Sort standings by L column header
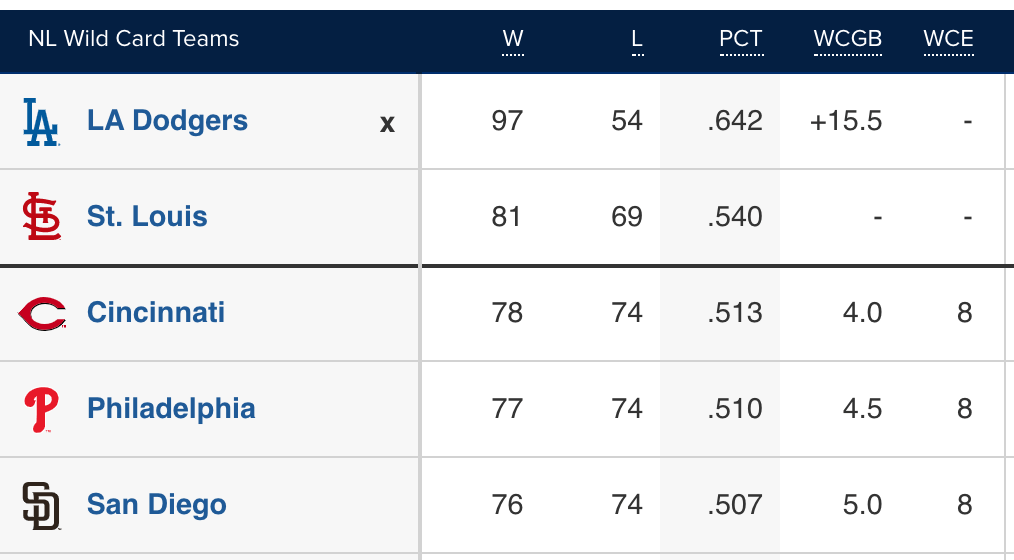Viewport: 1014px width, 560px height. pyautogui.click(x=637, y=39)
